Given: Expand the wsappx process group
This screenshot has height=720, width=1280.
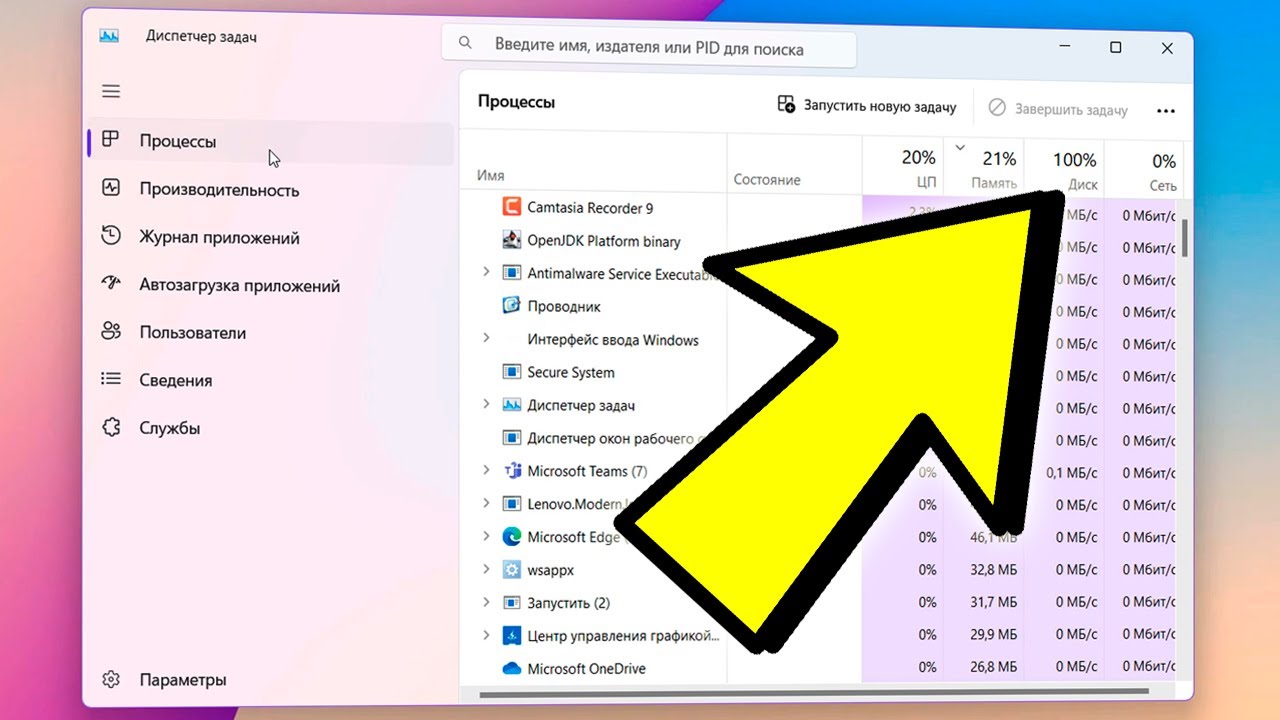Looking at the screenshot, I should click(x=486, y=569).
